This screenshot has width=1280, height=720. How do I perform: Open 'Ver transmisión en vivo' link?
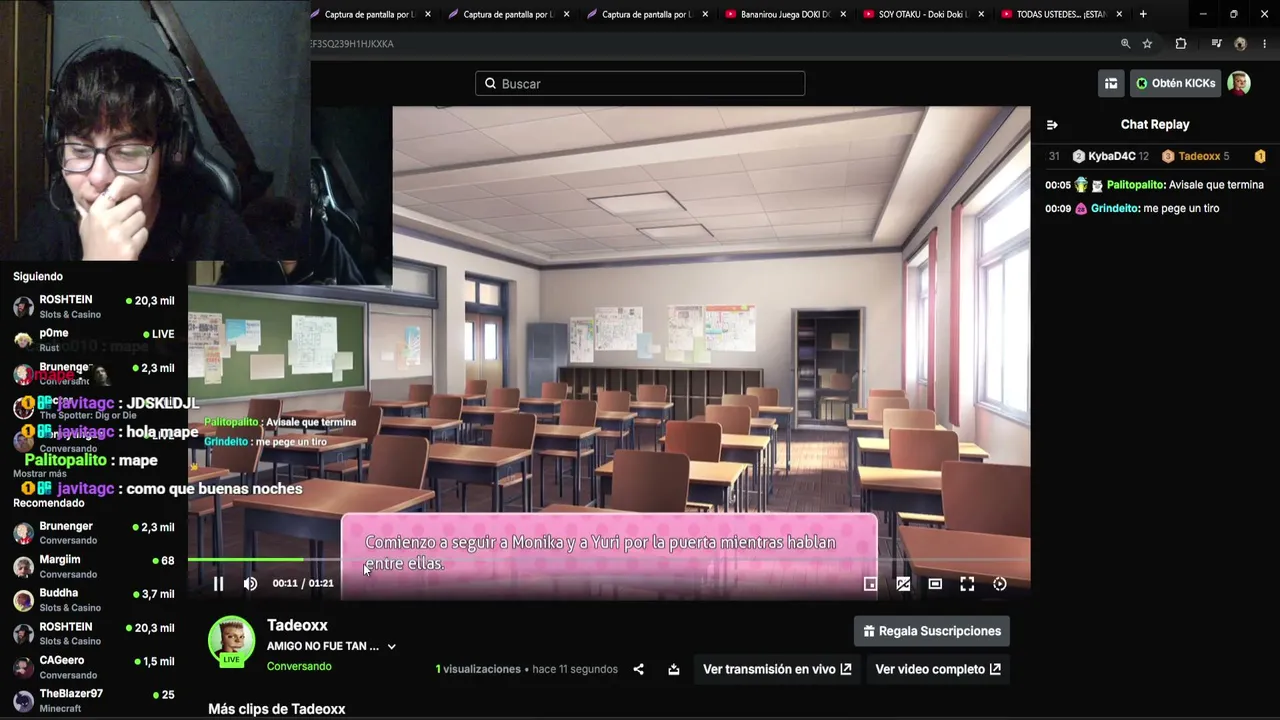point(777,669)
